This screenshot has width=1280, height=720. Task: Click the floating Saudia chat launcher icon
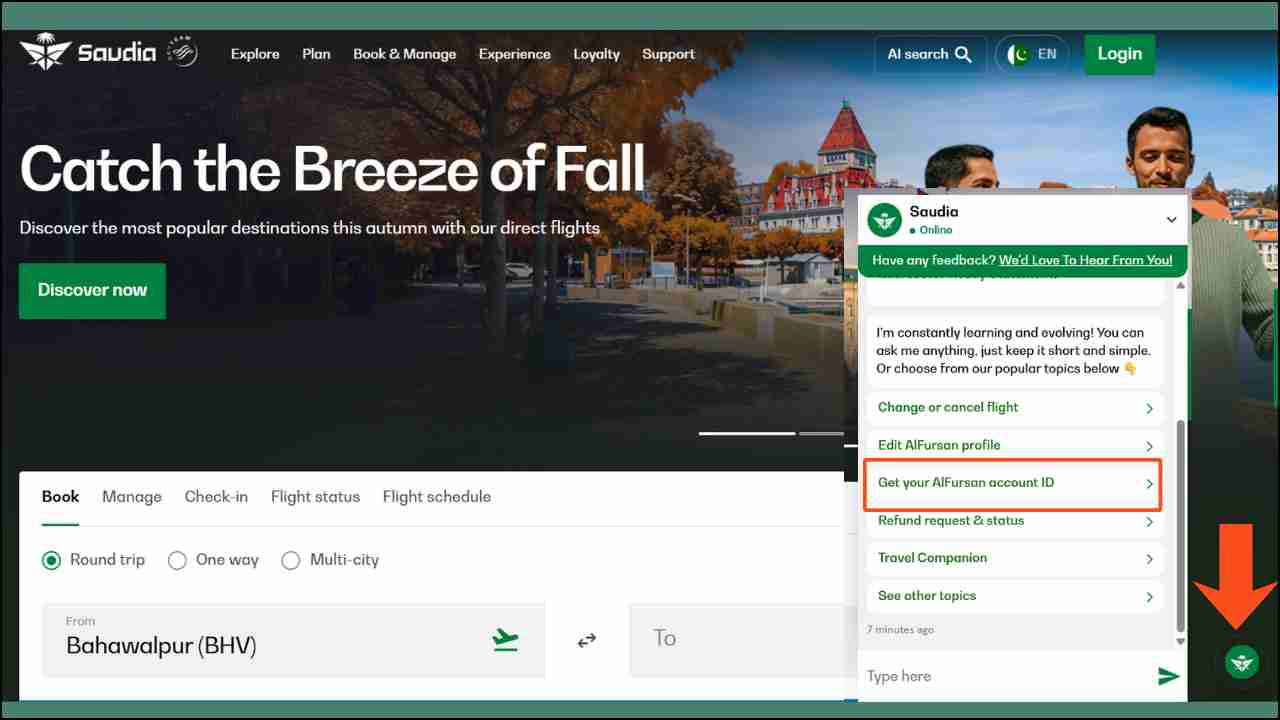[x=1242, y=661]
